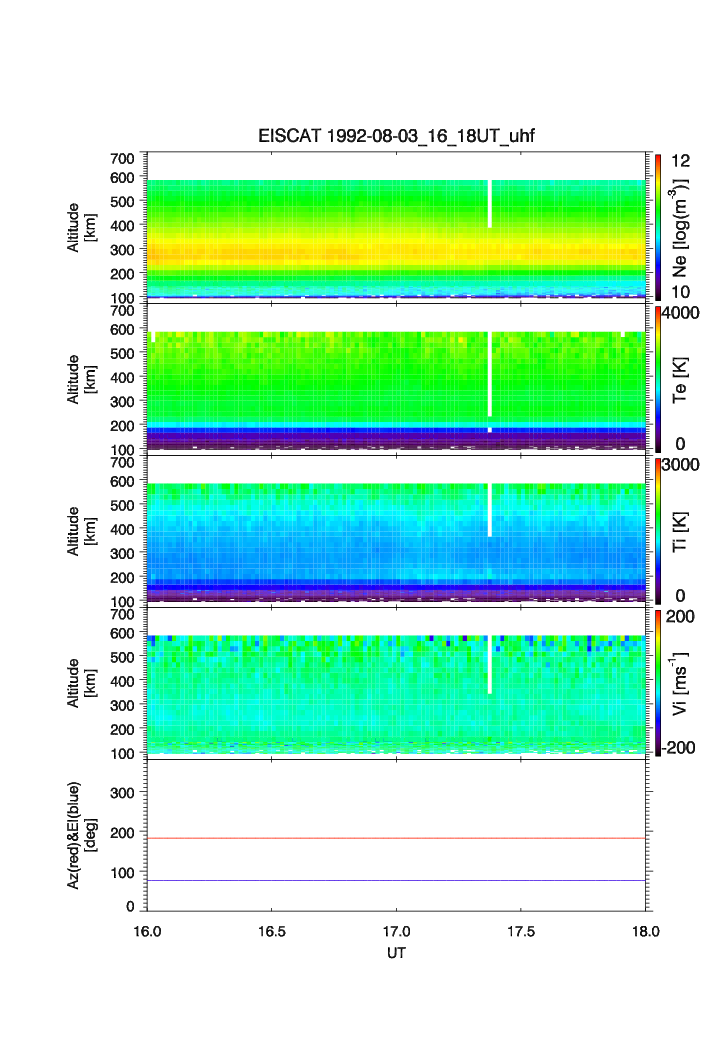Click the 'UT' x-axis label
This screenshot has width=708, height=1063.
point(396,953)
